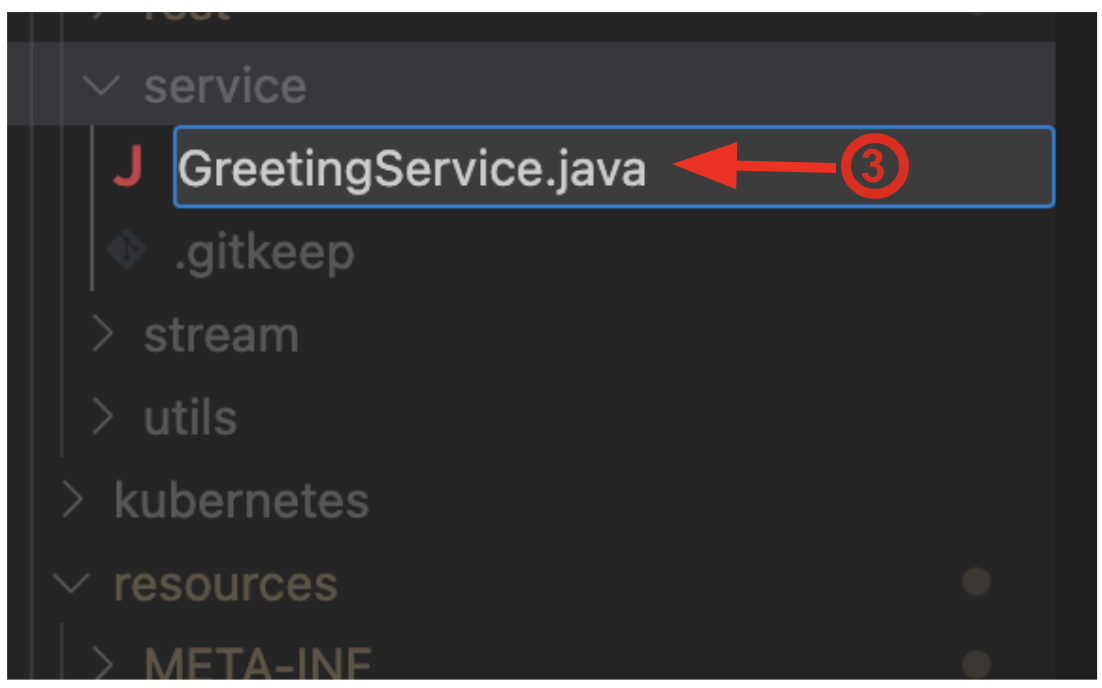Image resolution: width=1102 pixels, height=688 pixels.
Task: Select the service folder name
Action: (x=225, y=86)
